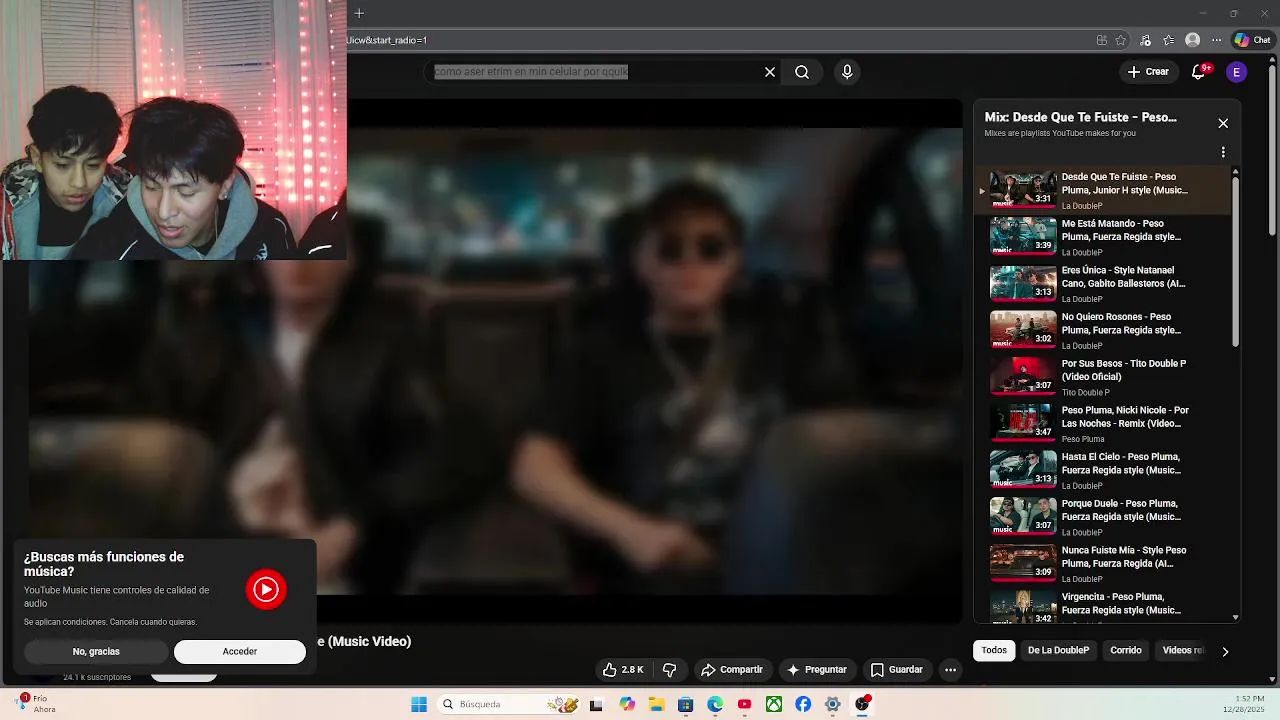Screen dimensions: 1280x720
Task: Open a new browser tab plus
Action: point(359,13)
